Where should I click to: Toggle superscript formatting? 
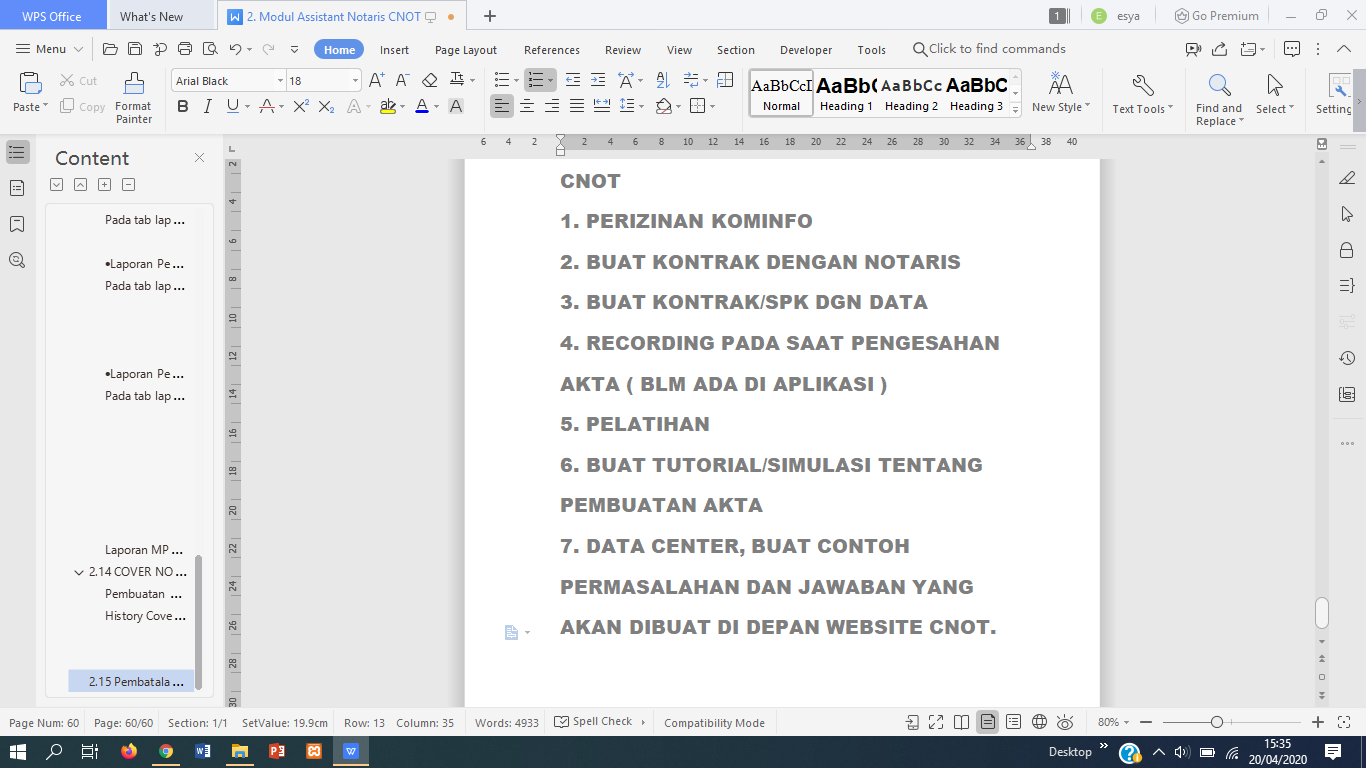[300, 106]
